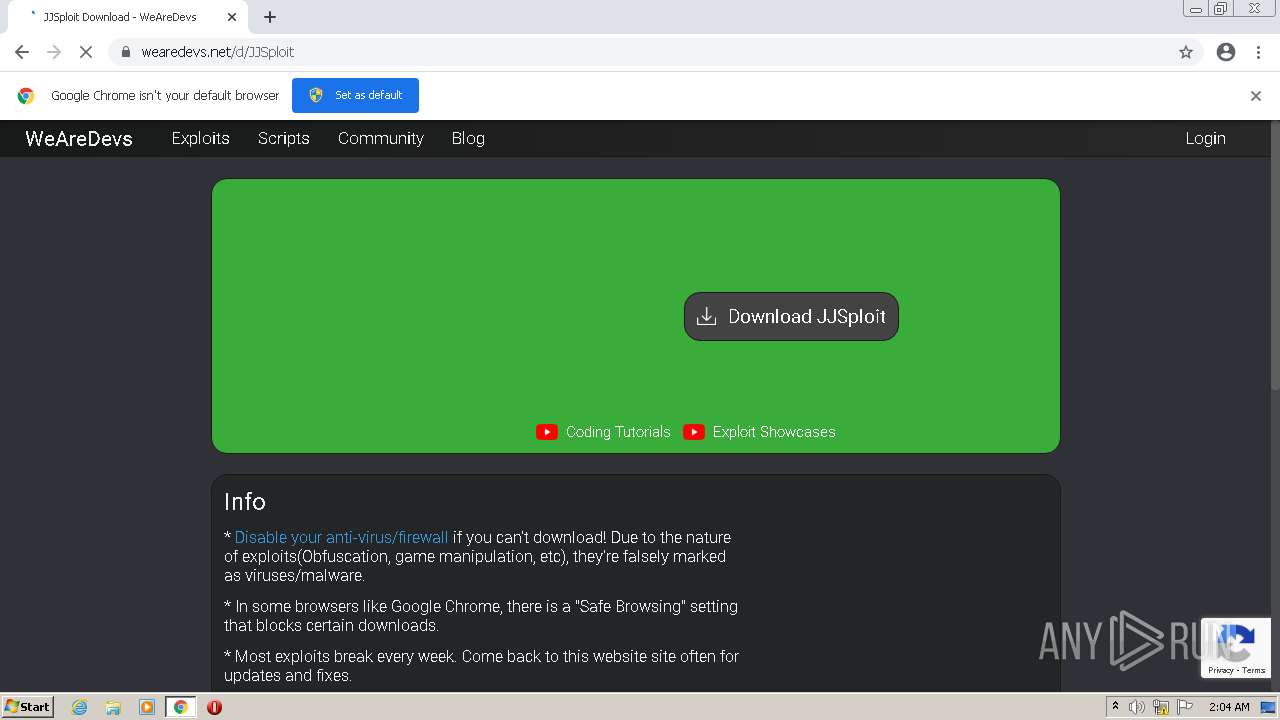
Task: Click the Chrome logo in notification bar
Action: 26,96
